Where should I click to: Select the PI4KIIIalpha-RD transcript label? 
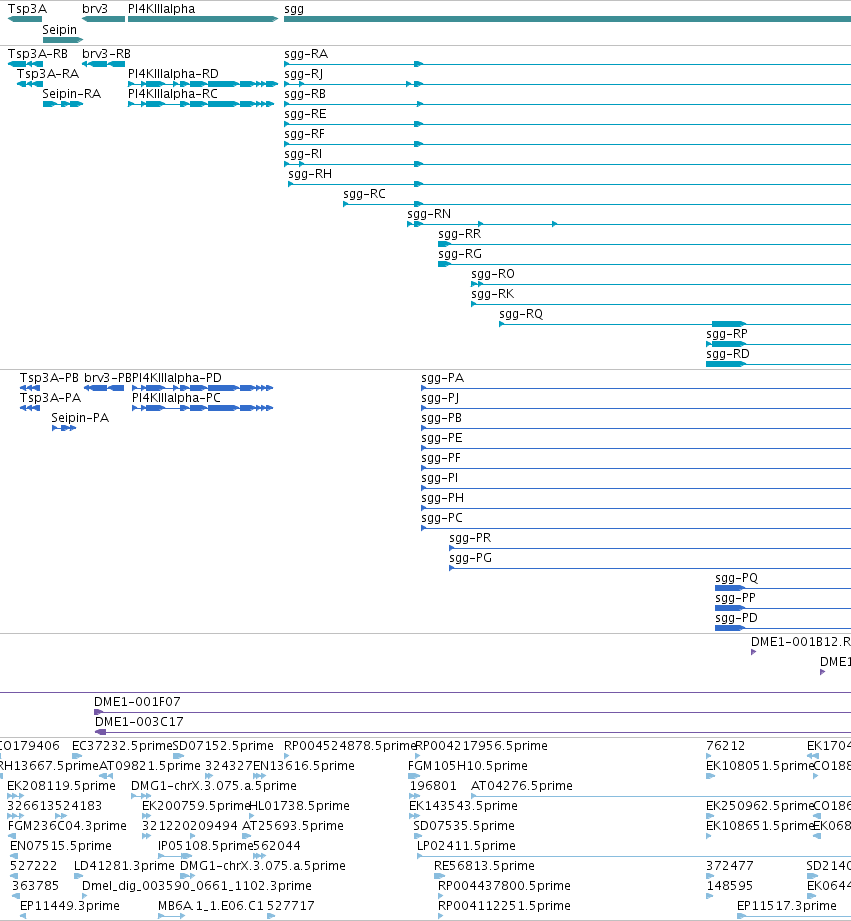click(173, 73)
